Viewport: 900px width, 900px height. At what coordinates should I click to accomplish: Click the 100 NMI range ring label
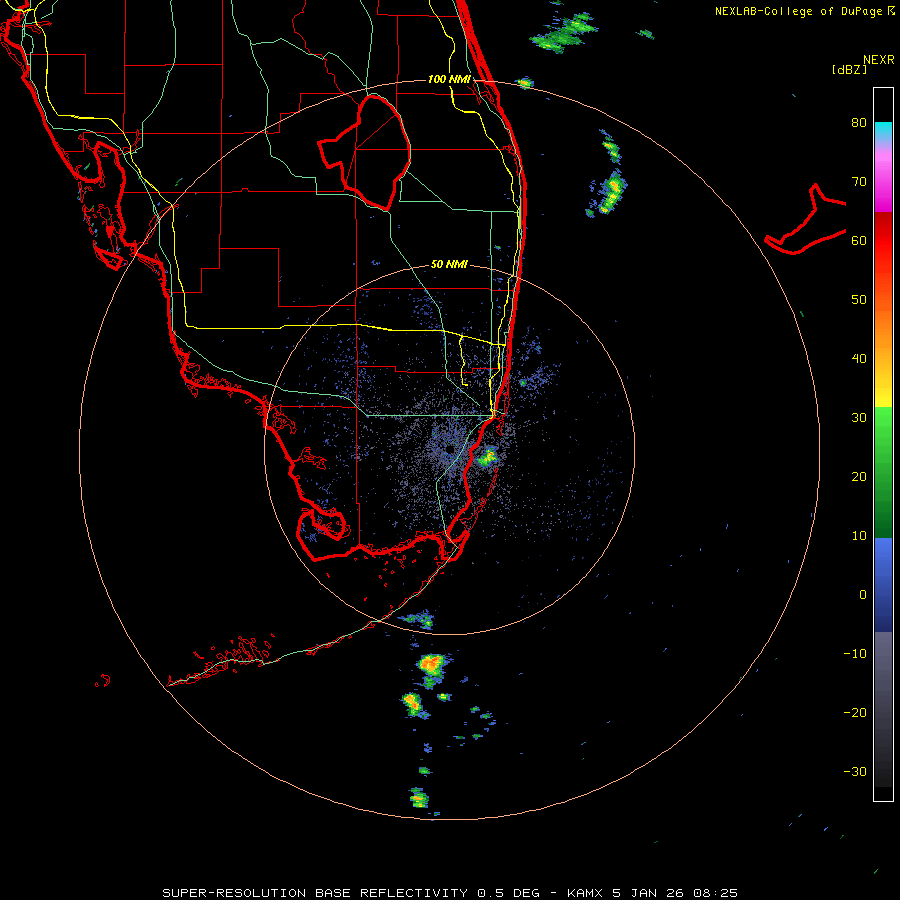tap(449, 79)
